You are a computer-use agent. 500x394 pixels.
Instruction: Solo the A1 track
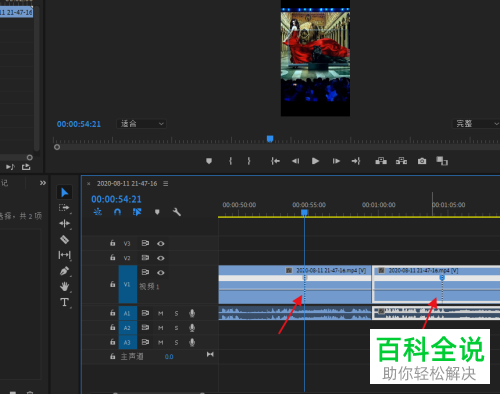[176, 313]
